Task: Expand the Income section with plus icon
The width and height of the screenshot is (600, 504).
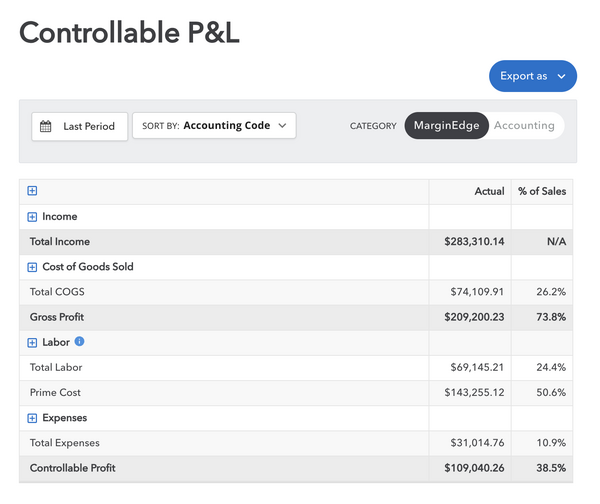Action: (x=32, y=217)
